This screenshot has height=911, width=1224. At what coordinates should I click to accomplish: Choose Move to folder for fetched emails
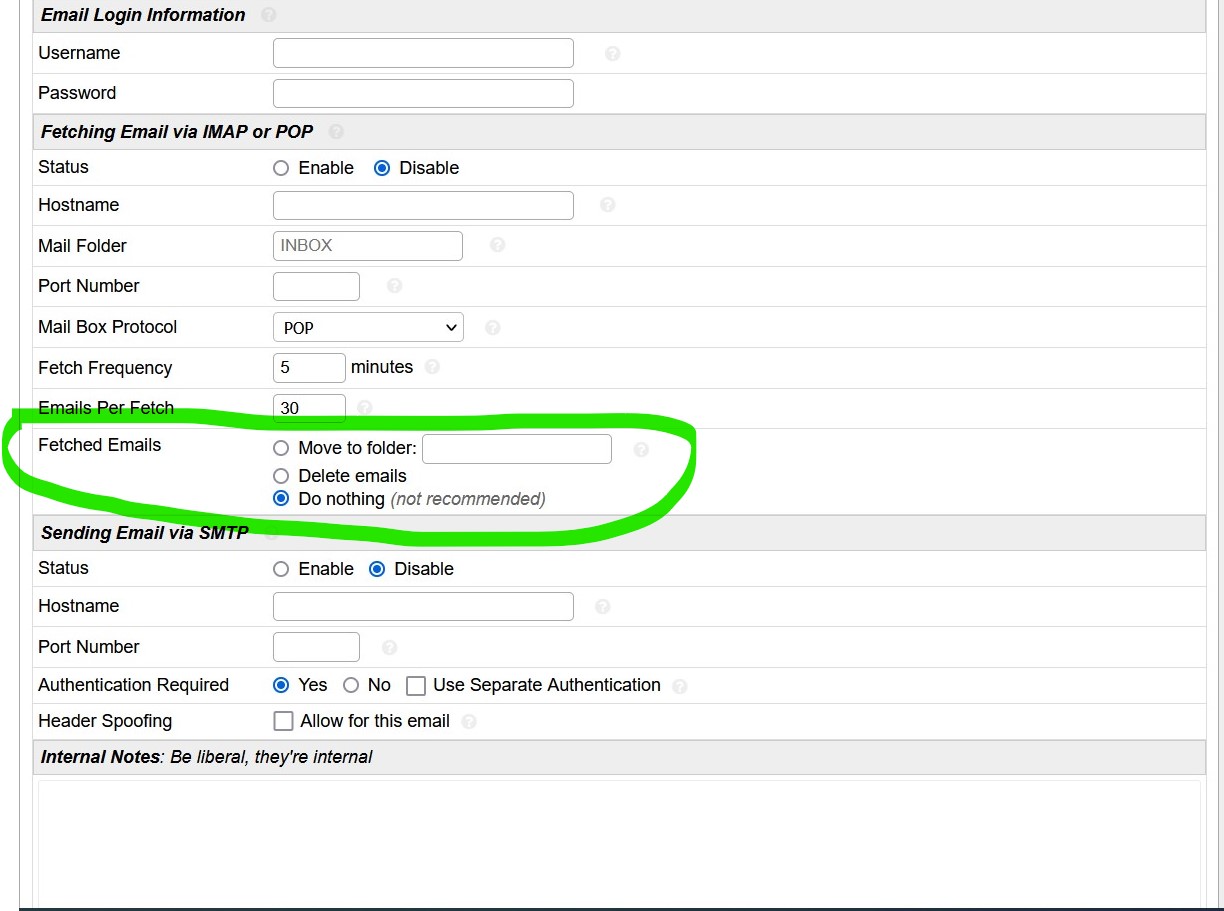[281, 448]
